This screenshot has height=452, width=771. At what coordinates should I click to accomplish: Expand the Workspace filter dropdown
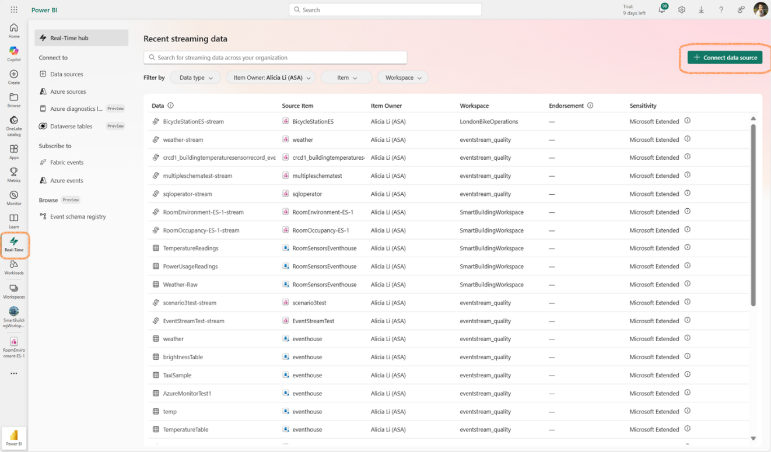tap(403, 78)
